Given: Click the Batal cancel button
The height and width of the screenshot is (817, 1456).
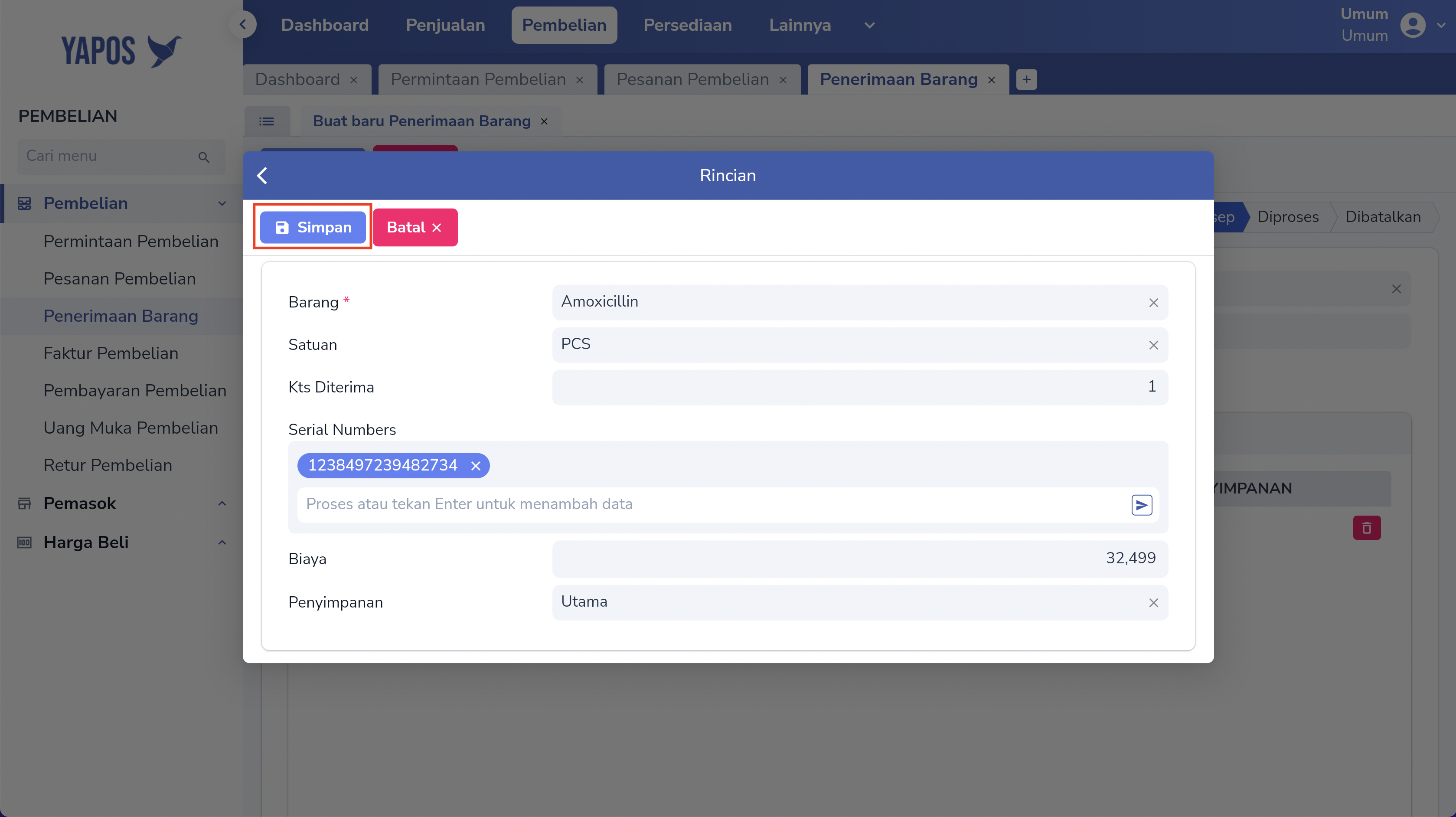Looking at the screenshot, I should click(415, 227).
